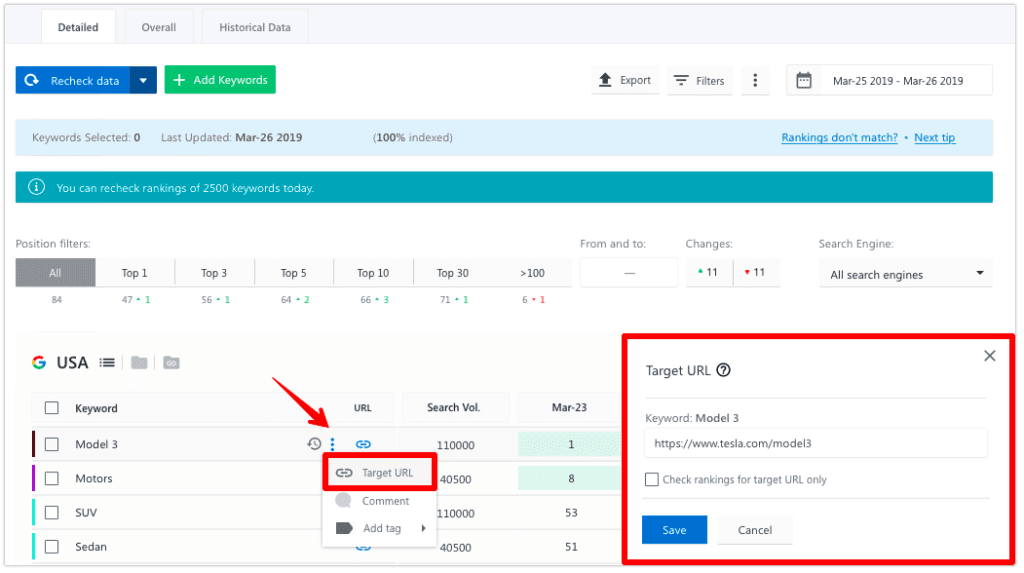This screenshot has width=1024, height=573.
Task: Filter positions by >100
Action: click(532, 273)
